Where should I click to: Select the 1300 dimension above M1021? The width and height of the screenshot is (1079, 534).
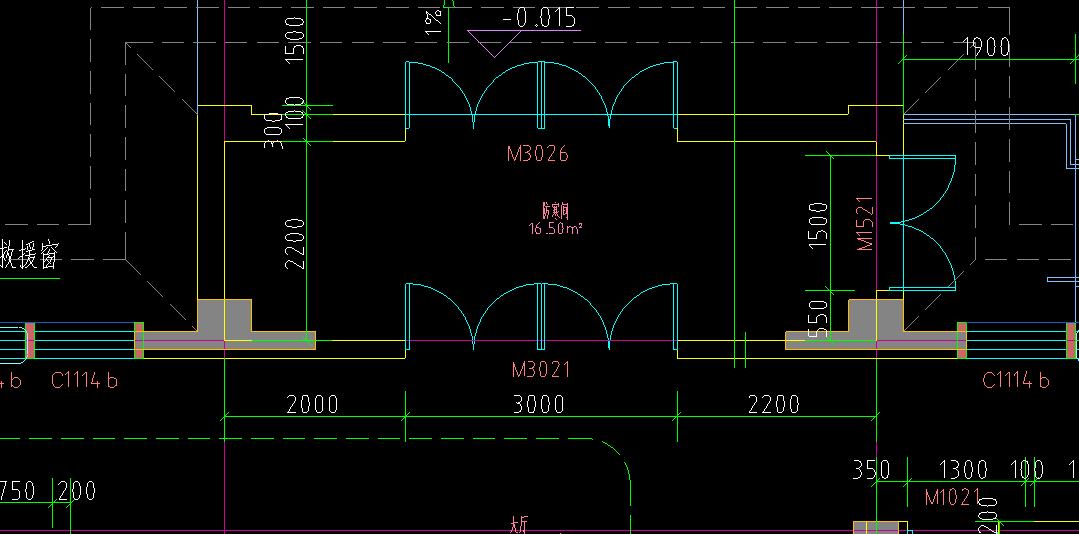point(964,470)
